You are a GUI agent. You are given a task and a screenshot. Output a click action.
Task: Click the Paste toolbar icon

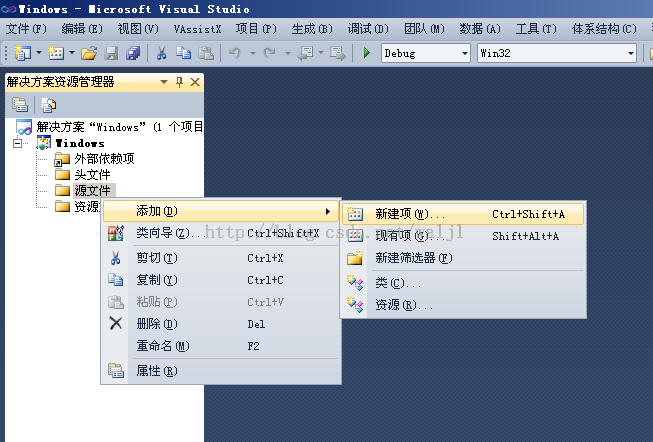pyautogui.click(x=206, y=53)
